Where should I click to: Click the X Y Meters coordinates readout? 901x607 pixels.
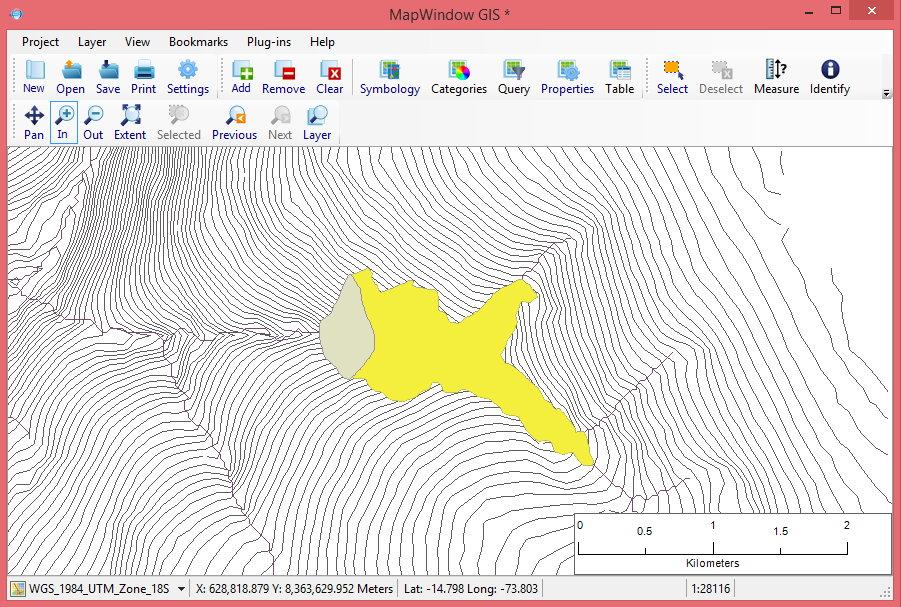point(294,589)
